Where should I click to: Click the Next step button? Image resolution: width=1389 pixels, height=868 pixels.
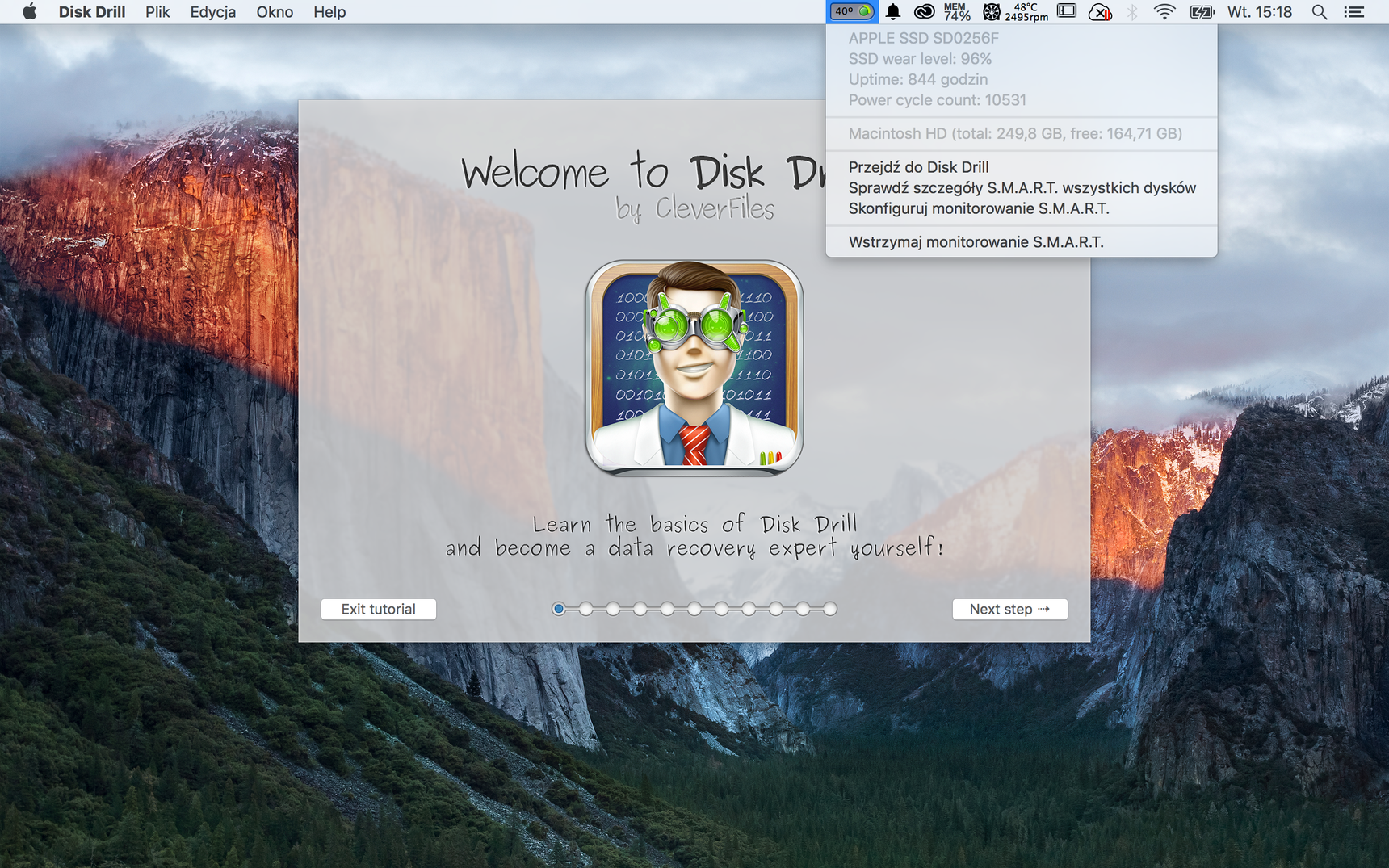coord(1009,609)
